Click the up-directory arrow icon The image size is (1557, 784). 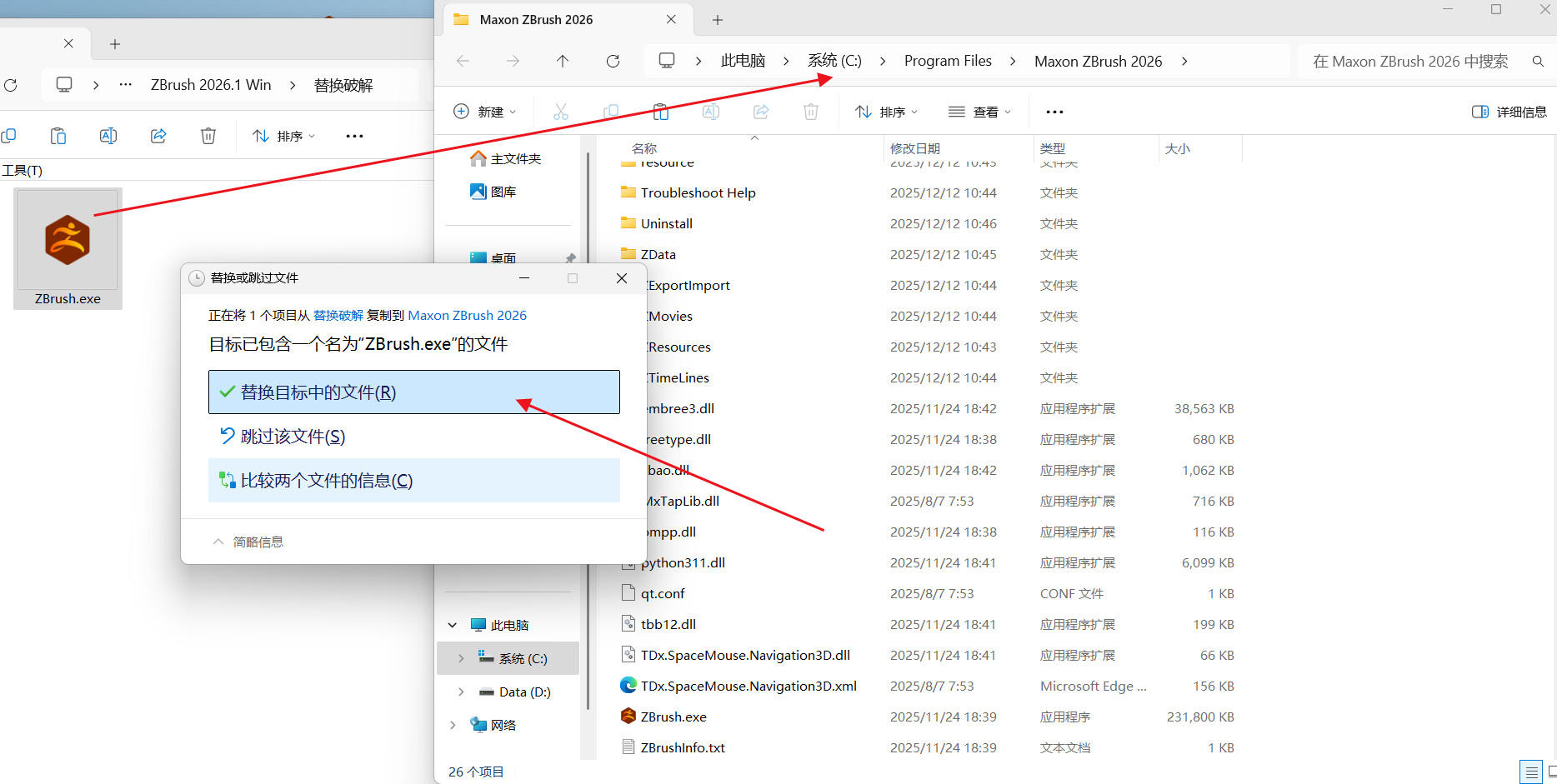click(x=563, y=61)
